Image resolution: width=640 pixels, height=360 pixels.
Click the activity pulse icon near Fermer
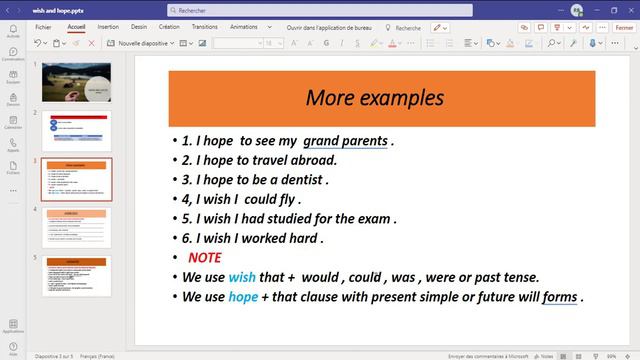click(x=586, y=27)
